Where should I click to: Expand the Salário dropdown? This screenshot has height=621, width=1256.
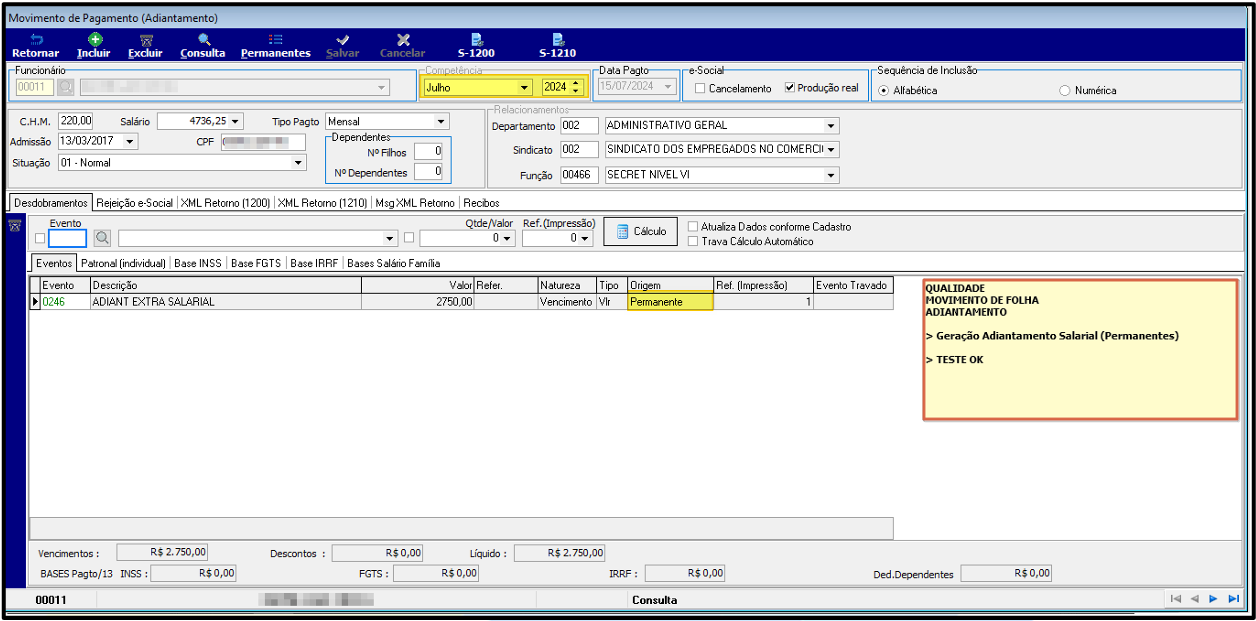pyautogui.click(x=236, y=121)
